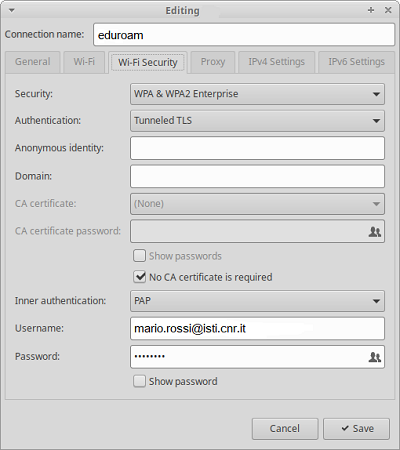The width and height of the screenshot is (400, 450).
Task: Click the window menu arrow in title bar
Action: 12,10
